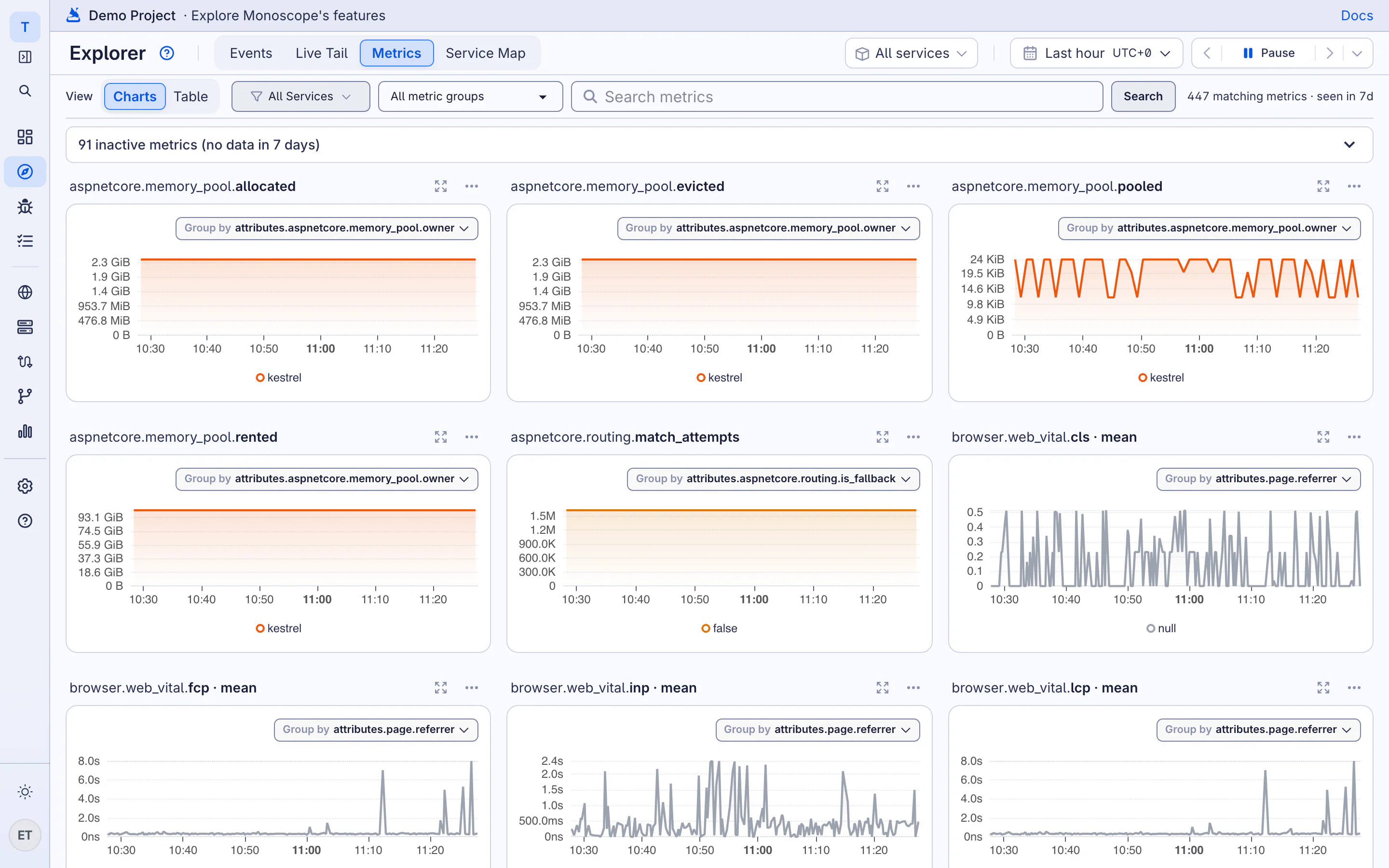The width and height of the screenshot is (1389, 868).
Task: Go to previous time window arrow
Action: (x=1207, y=54)
